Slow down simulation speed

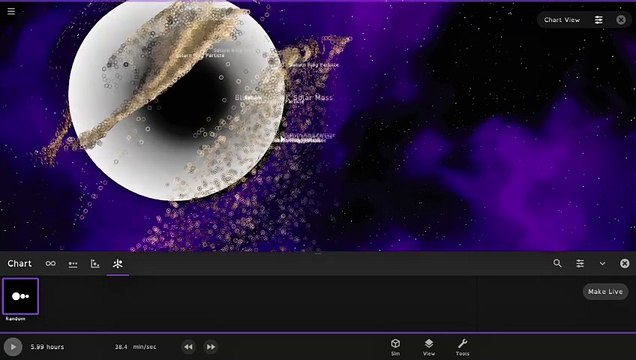click(x=188, y=347)
